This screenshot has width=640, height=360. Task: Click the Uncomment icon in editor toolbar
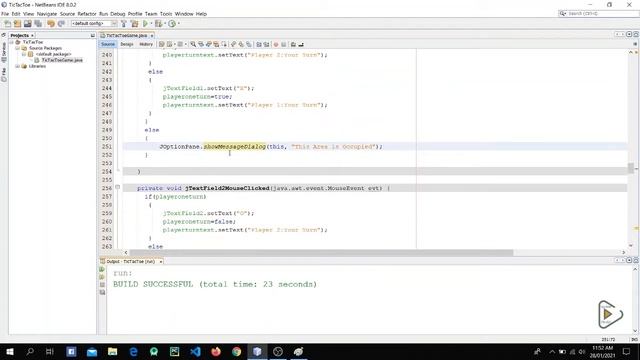click(301, 44)
